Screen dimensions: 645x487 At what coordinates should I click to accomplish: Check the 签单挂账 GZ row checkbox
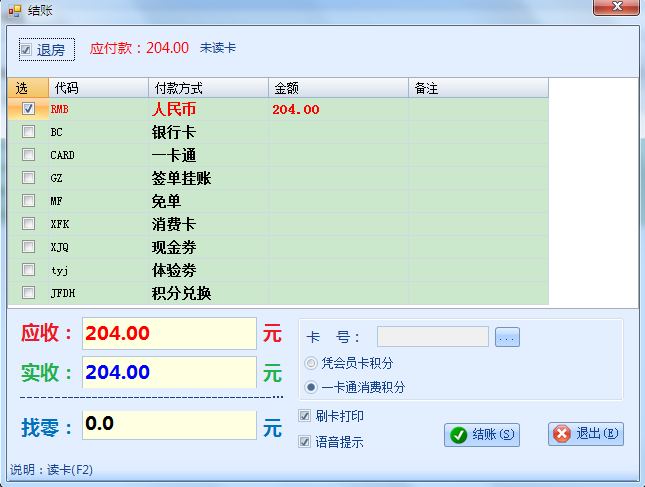[28, 178]
